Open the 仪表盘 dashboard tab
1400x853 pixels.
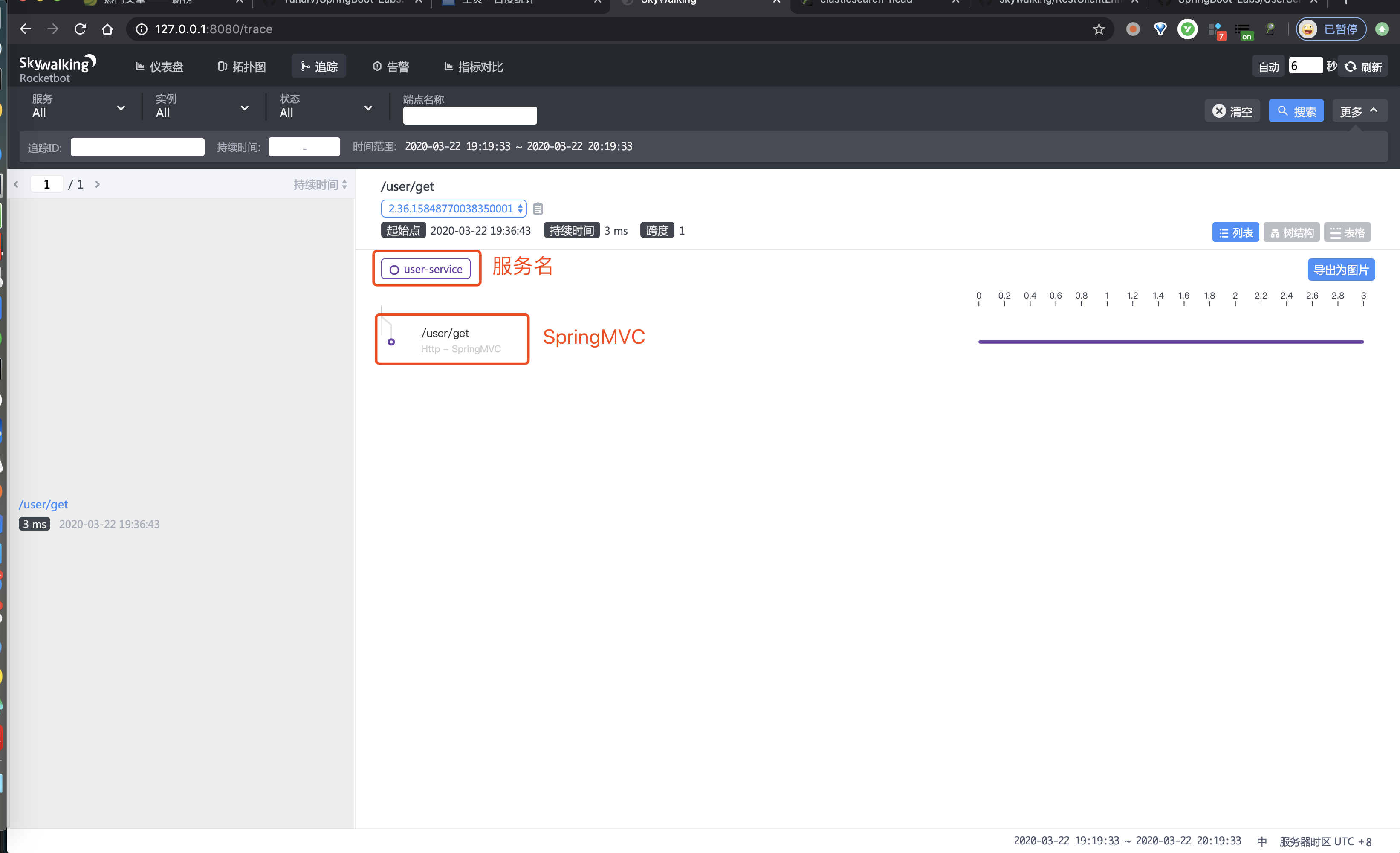click(159, 67)
